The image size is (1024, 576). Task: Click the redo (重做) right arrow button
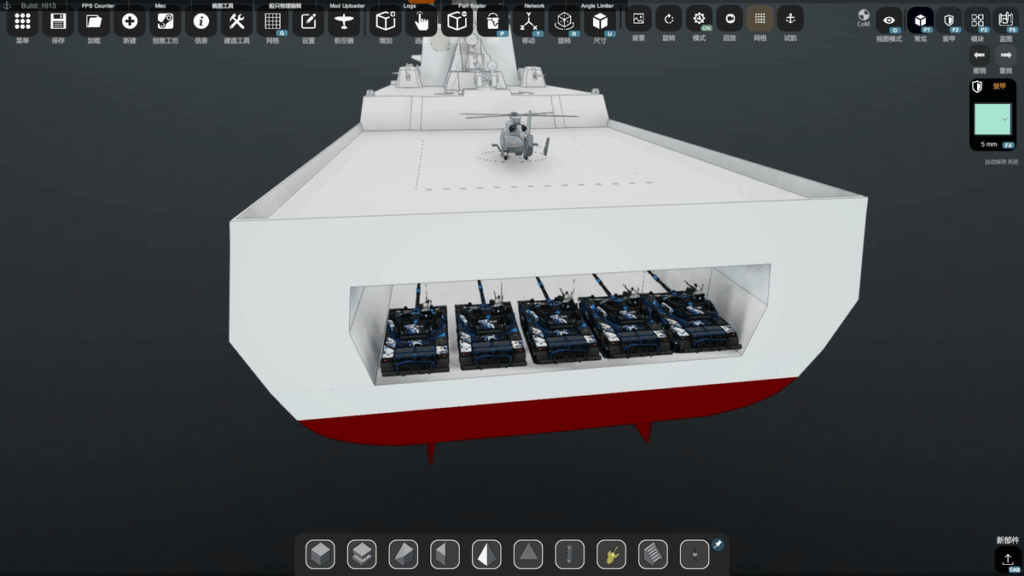(1006, 56)
